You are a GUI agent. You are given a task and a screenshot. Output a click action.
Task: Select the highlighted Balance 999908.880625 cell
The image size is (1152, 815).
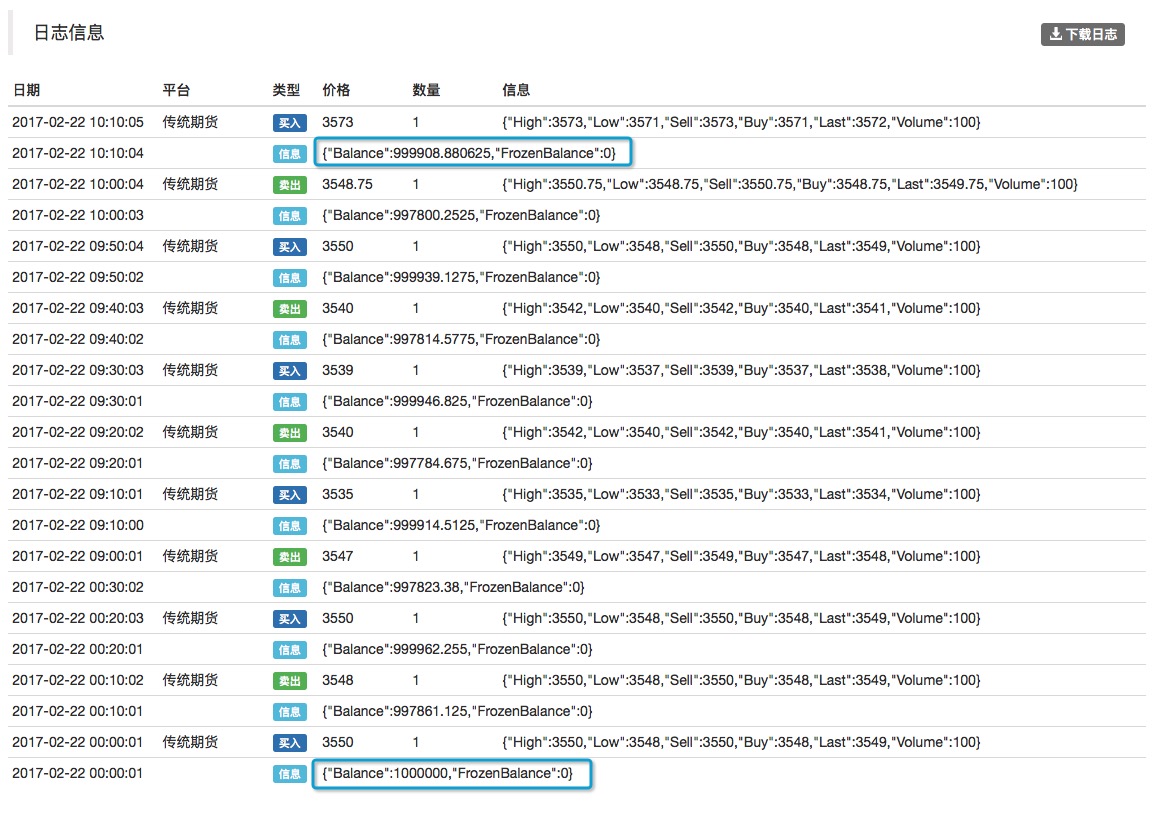pos(476,153)
